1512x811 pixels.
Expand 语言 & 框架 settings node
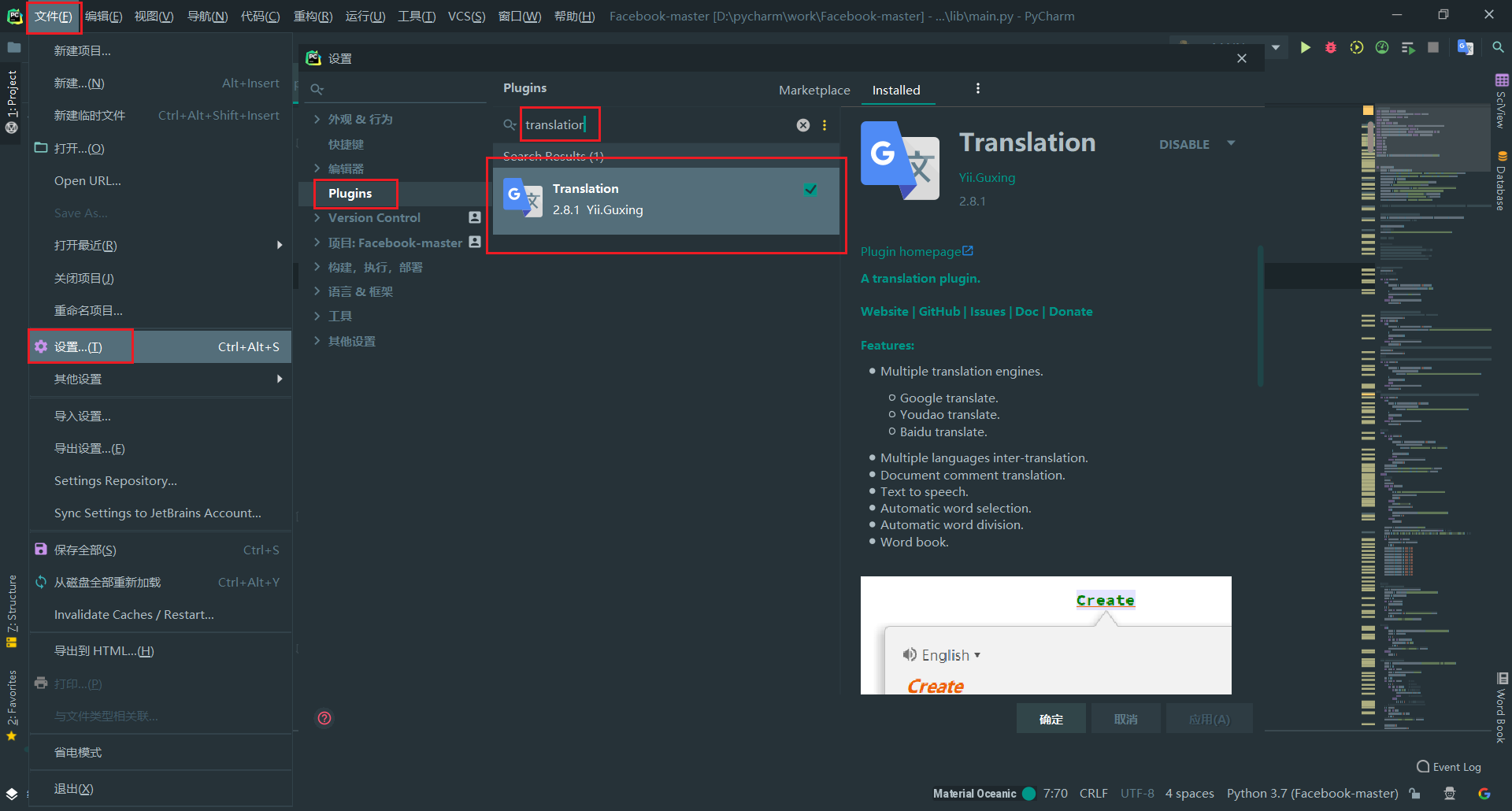tap(317, 291)
